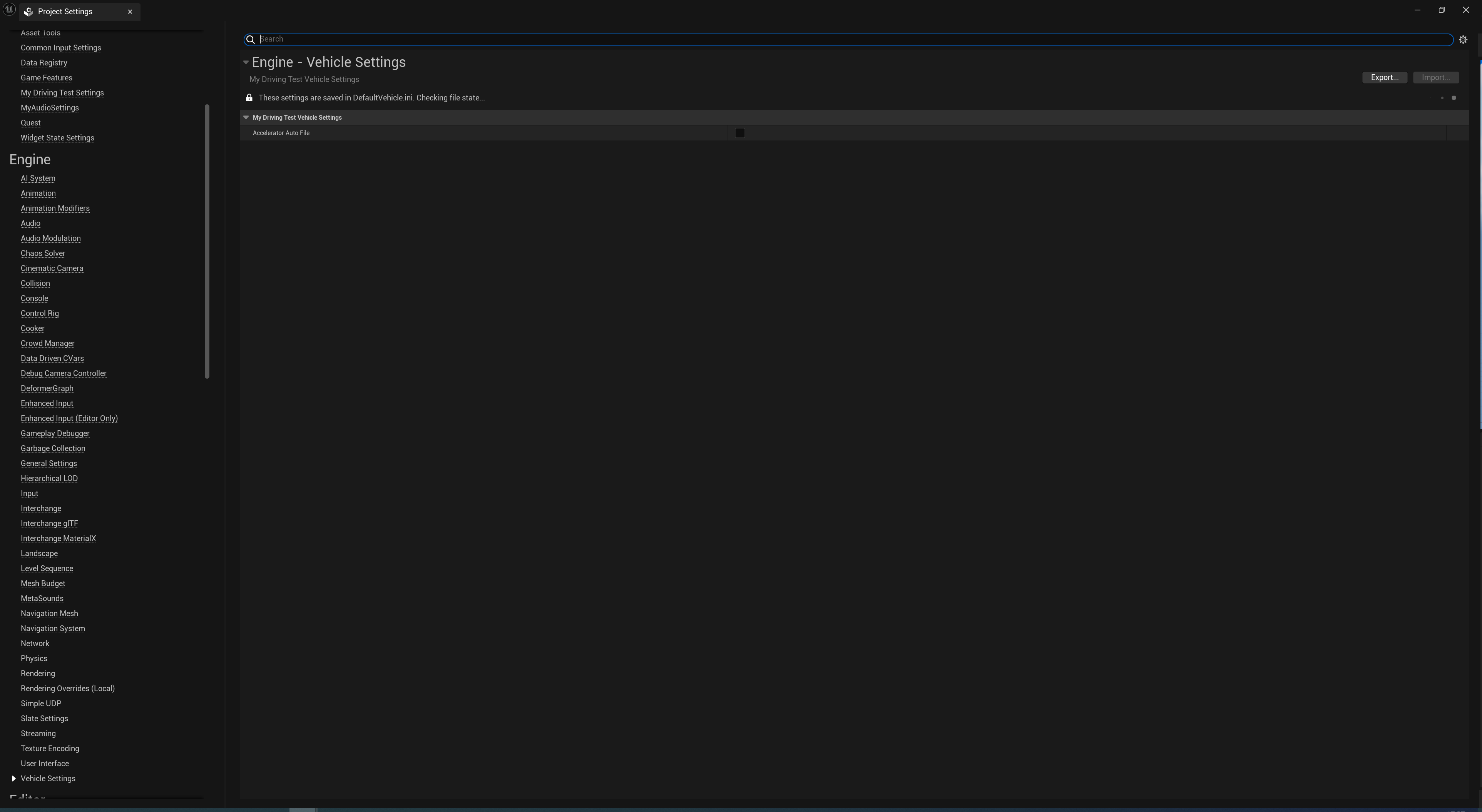Viewport: 1482px width, 812px height.
Task: Click the magnifier icon in the search bar
Action: click(x=250, y=40)
